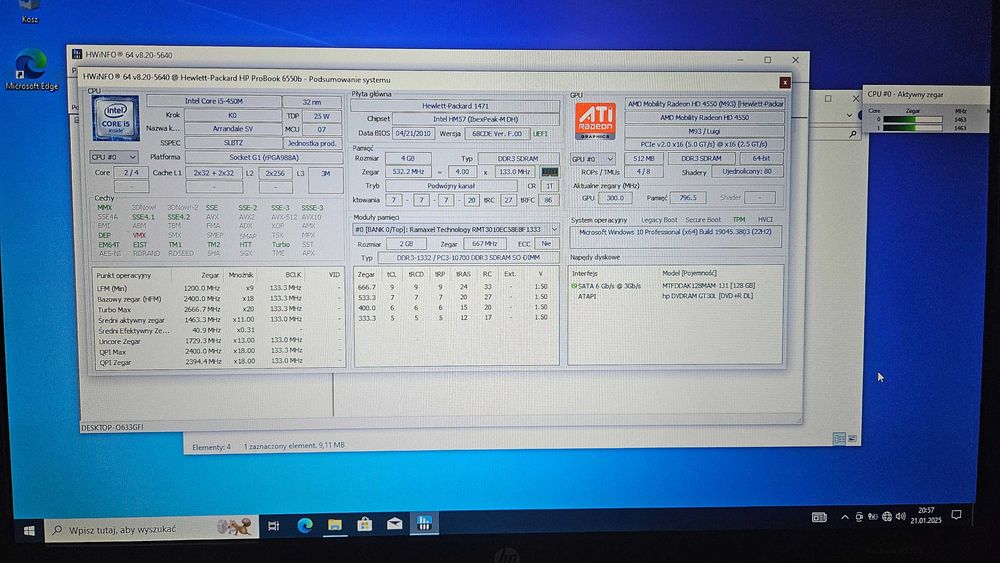Switch to HWiNFO taskbar button
Viewport: 1000px width, 563px height.
pos(424,523)
